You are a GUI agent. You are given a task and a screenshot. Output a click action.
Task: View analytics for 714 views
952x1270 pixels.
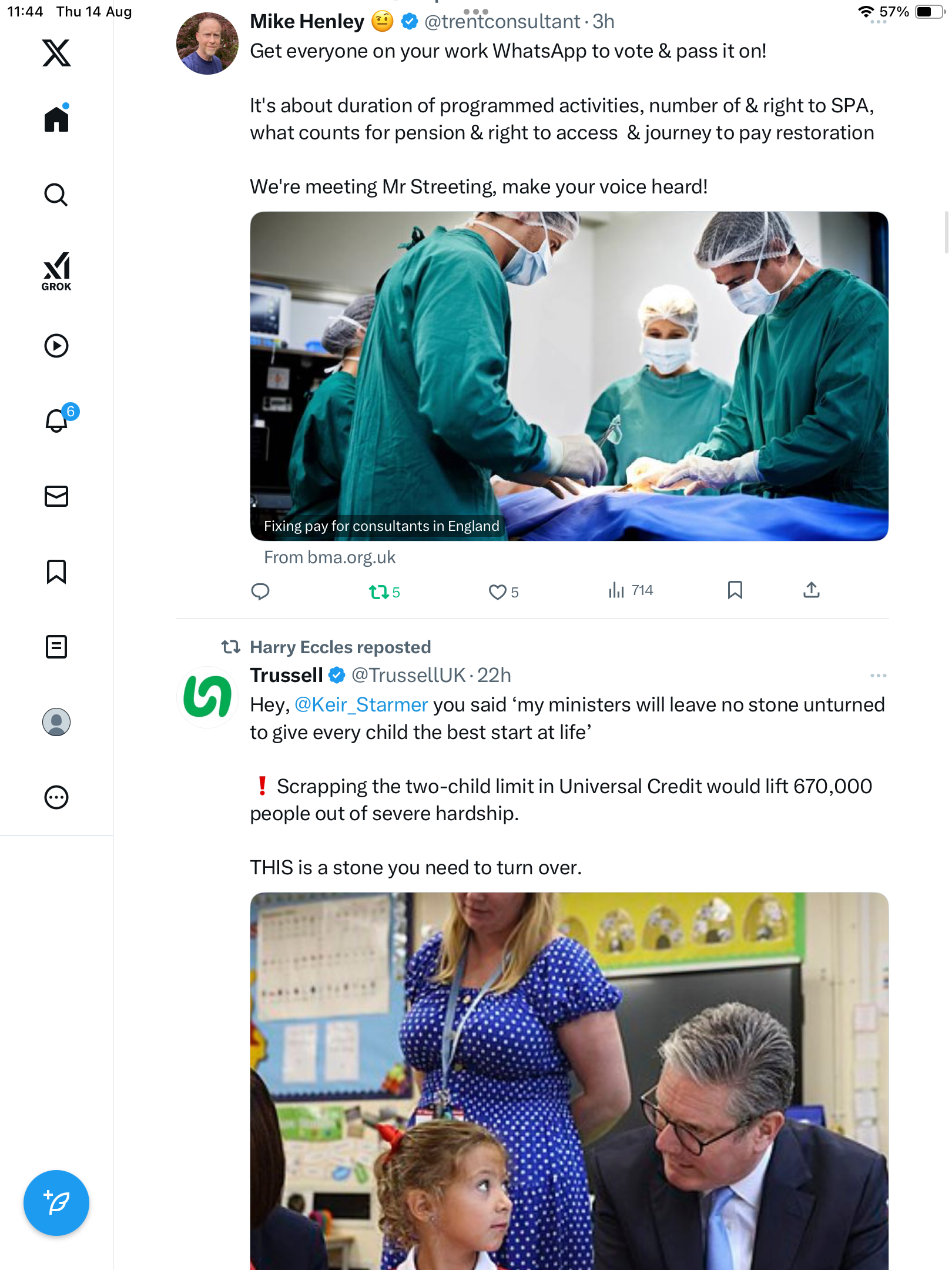631,590
